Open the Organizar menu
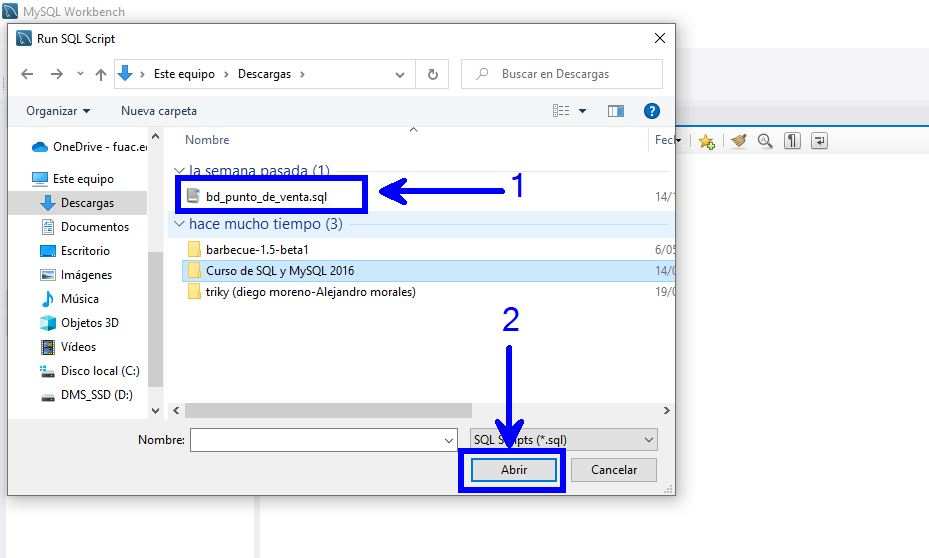Image resolution: width=929 pixels, height=558 pixels. point(58,111)
